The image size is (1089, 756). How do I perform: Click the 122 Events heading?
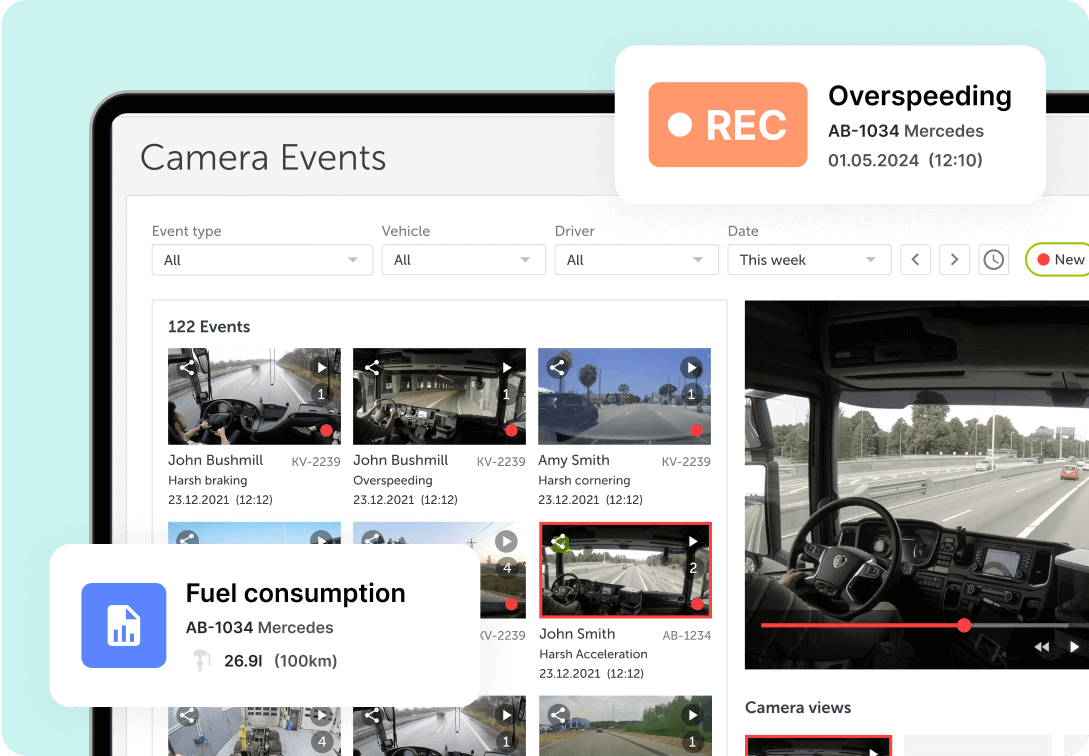tap(209, 327)
